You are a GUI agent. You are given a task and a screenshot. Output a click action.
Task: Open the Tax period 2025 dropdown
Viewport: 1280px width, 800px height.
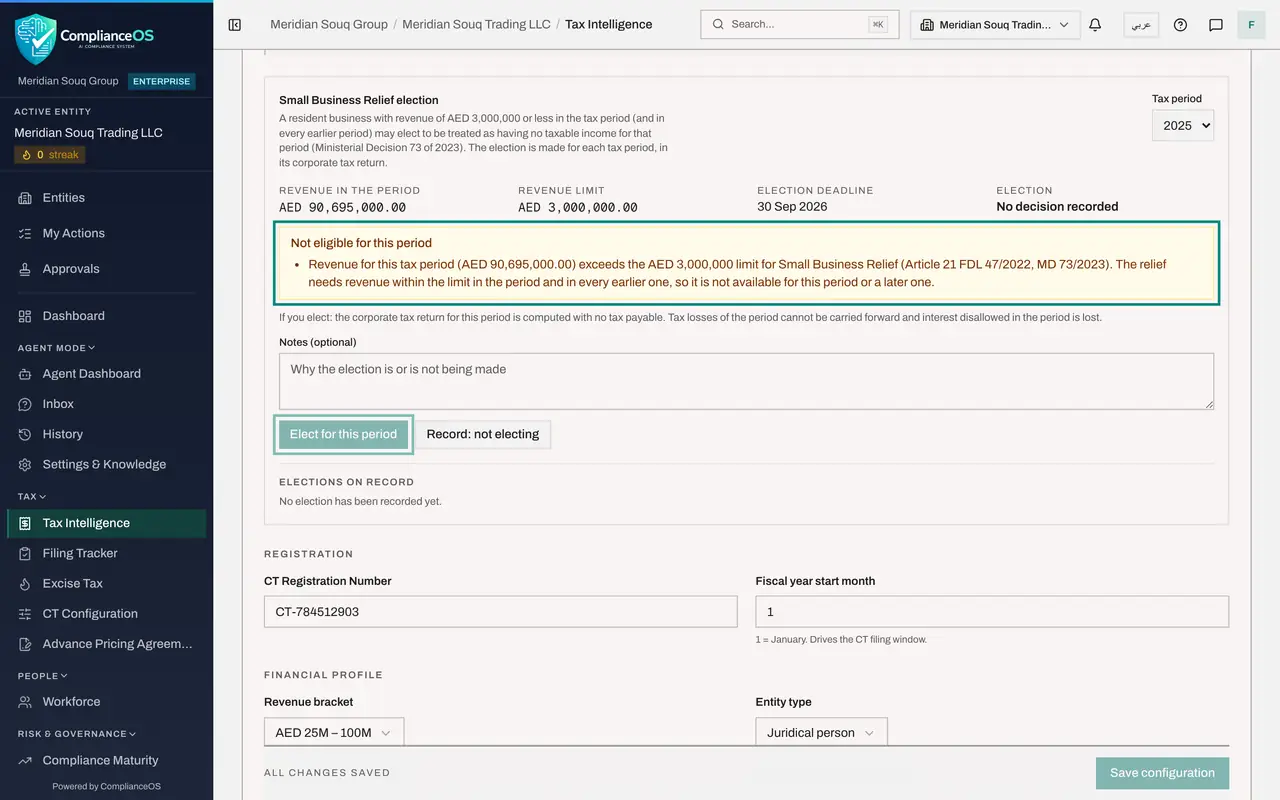(x=1183, y=125)
